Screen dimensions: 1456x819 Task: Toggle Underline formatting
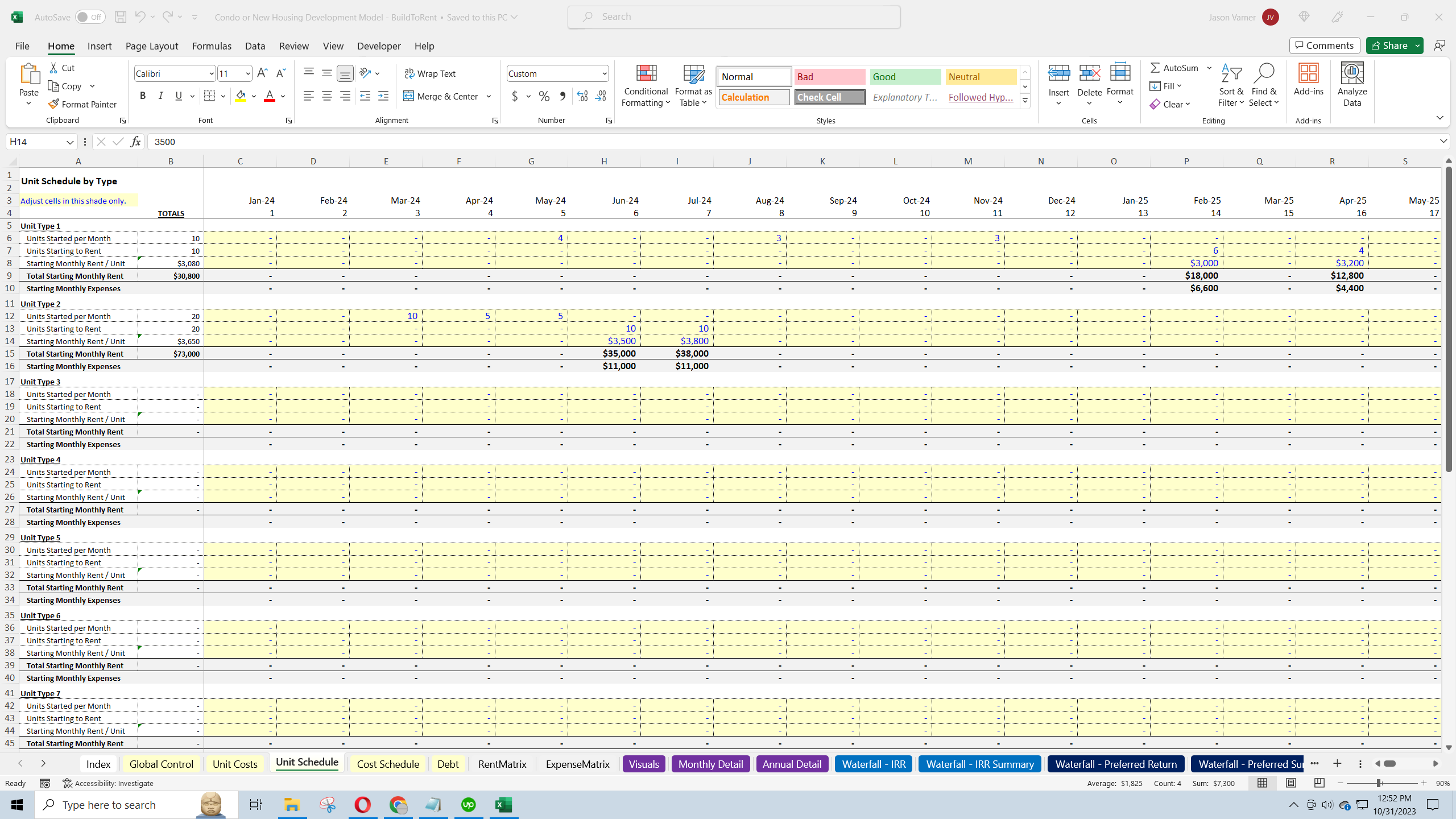click(x=179, y=96)
